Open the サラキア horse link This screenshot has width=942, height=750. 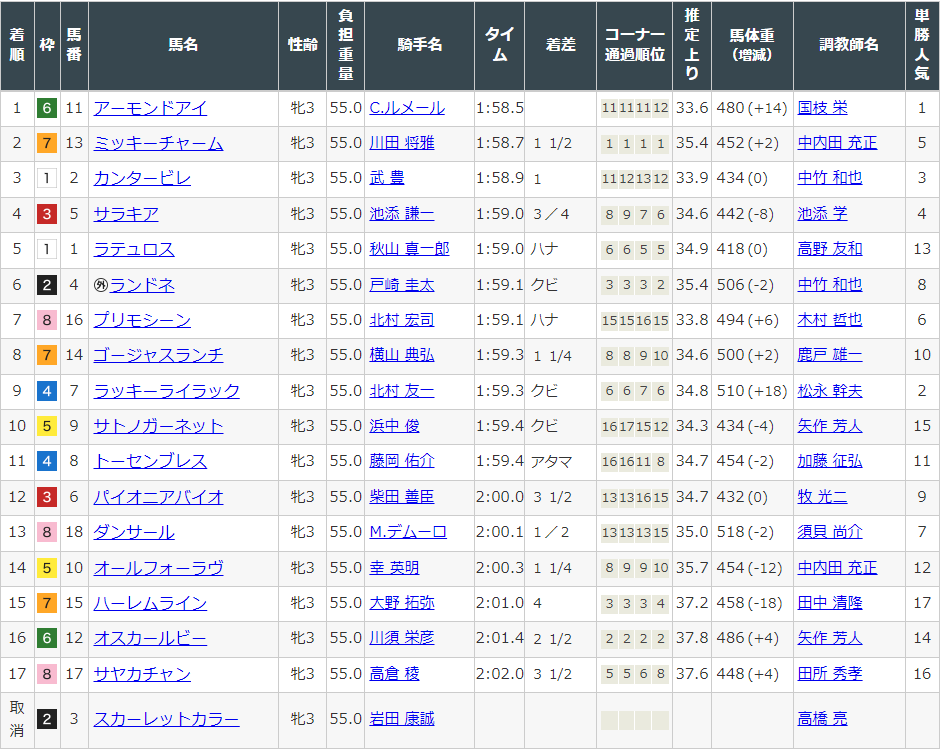click(x=126, y=215)
